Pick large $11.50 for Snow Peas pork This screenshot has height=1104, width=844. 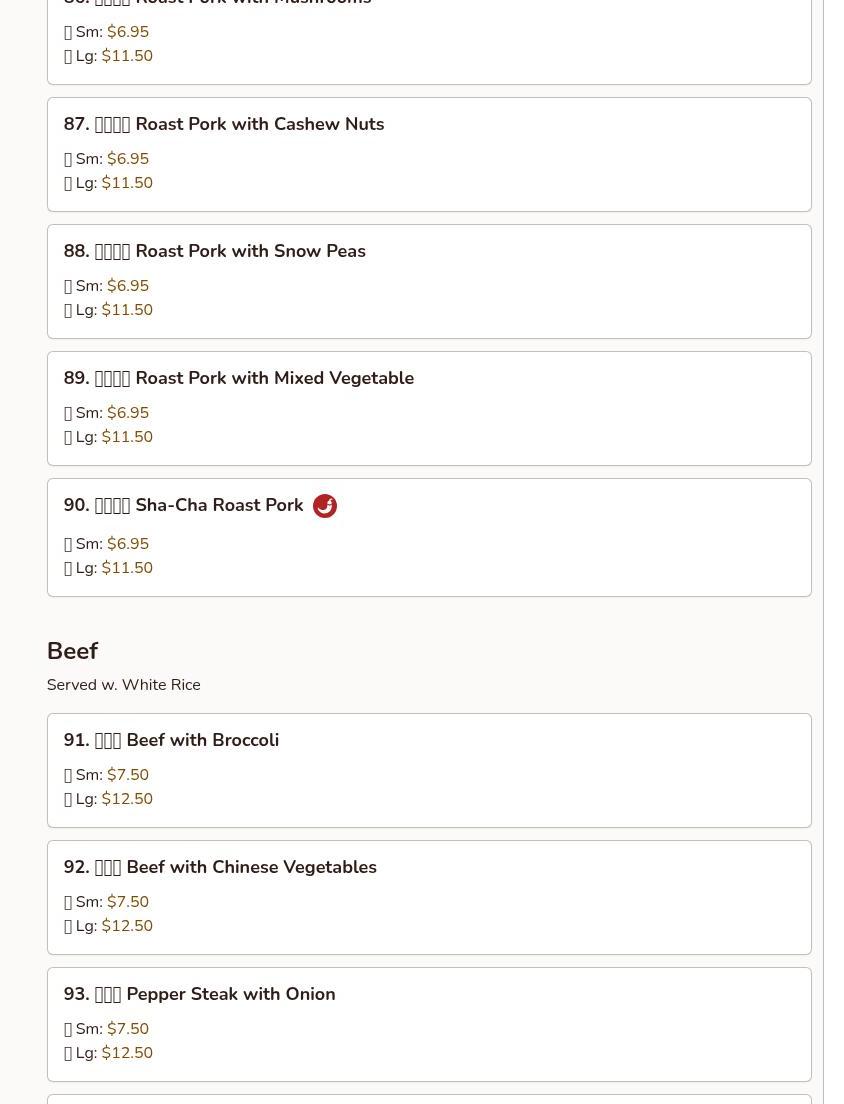(108, 310)
